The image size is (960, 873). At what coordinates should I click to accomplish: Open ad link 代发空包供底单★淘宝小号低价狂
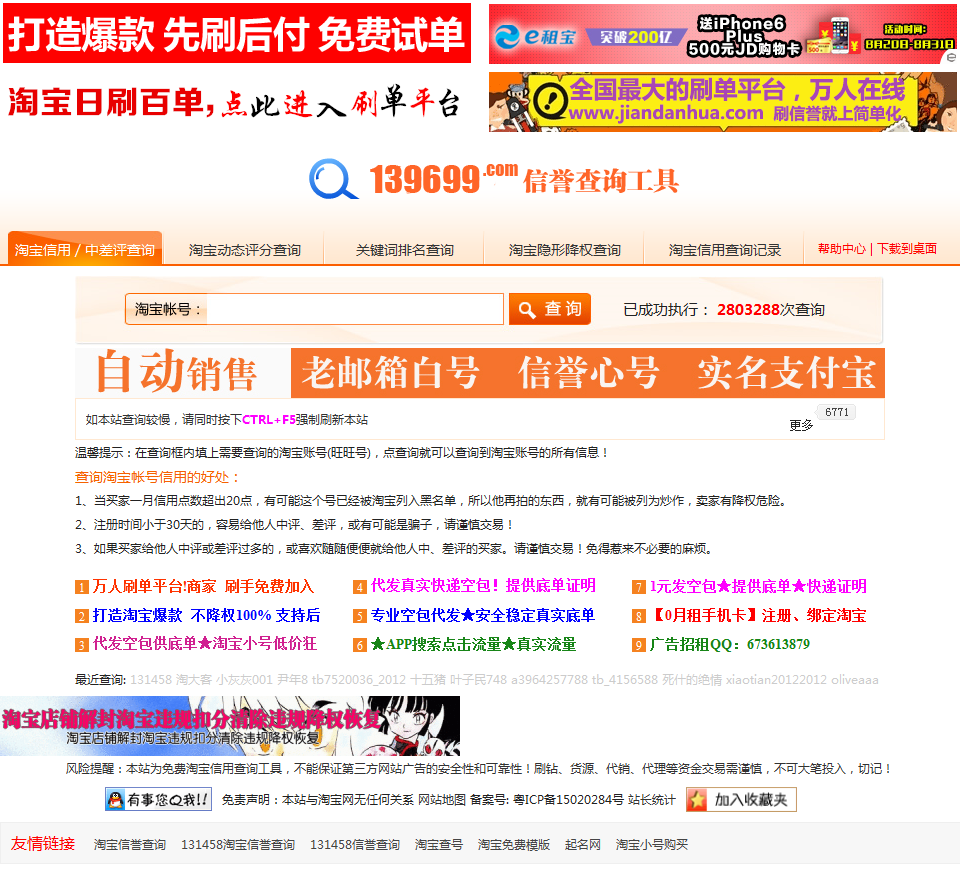click(204, 644)
